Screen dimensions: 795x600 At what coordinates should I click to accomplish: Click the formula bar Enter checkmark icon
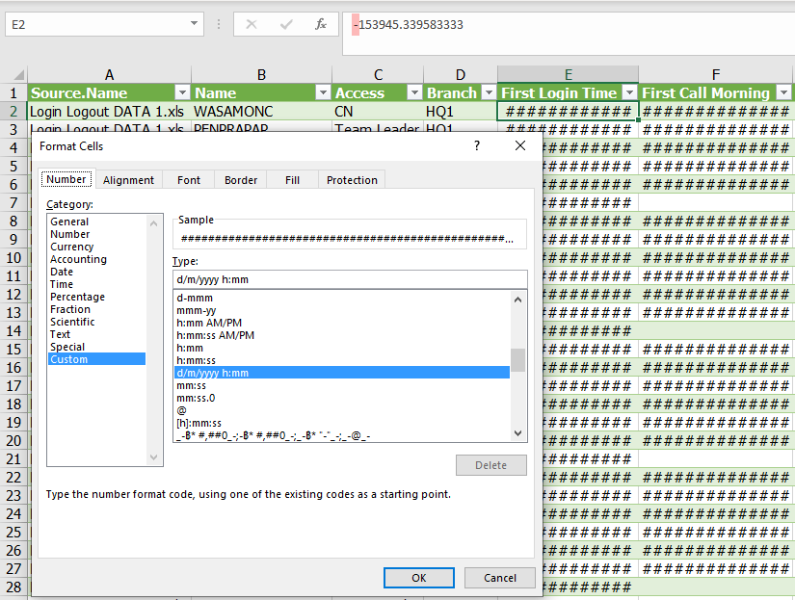286,24
